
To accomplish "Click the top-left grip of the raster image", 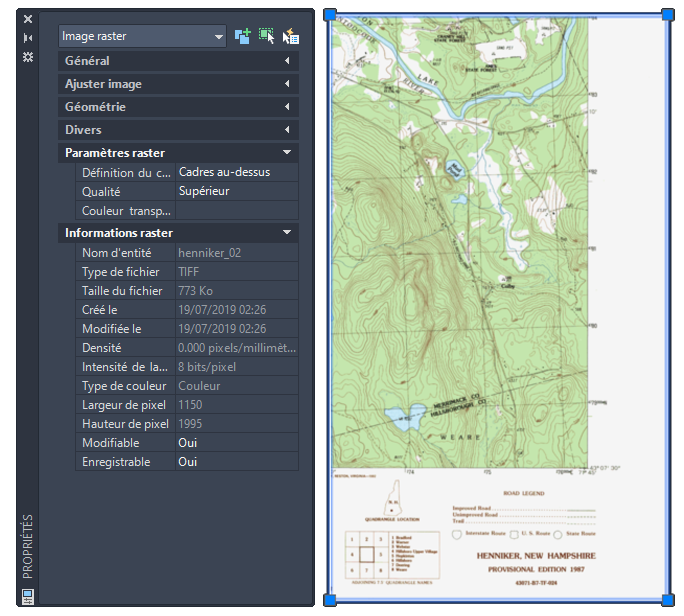I will 330,14.
